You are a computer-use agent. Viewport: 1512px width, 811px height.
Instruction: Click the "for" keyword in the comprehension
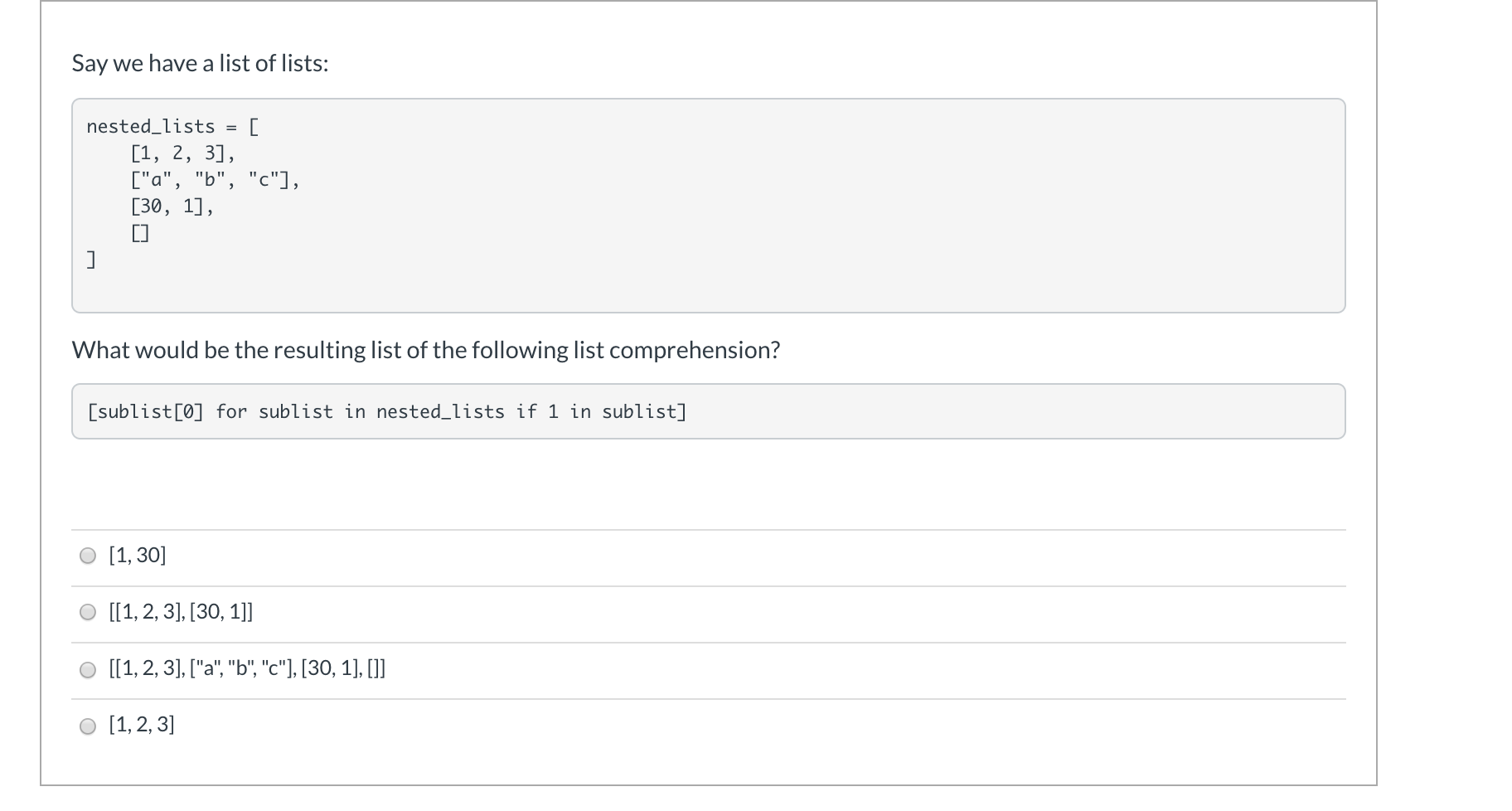tap(231, 412)
